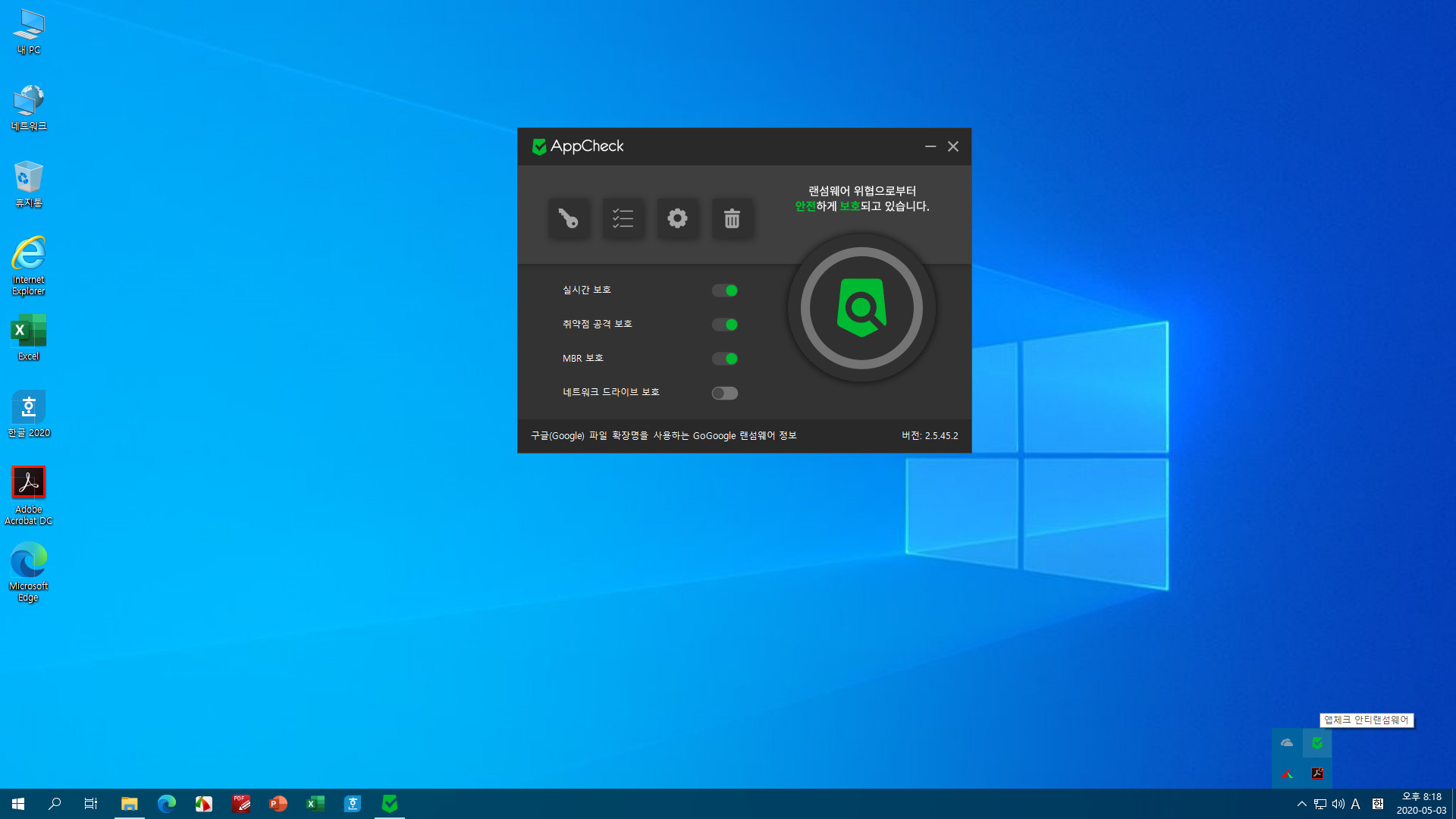Open the AppCheck tools wrench icon
This screenshot has height=819, width=1456.
(x=569, y=218)
